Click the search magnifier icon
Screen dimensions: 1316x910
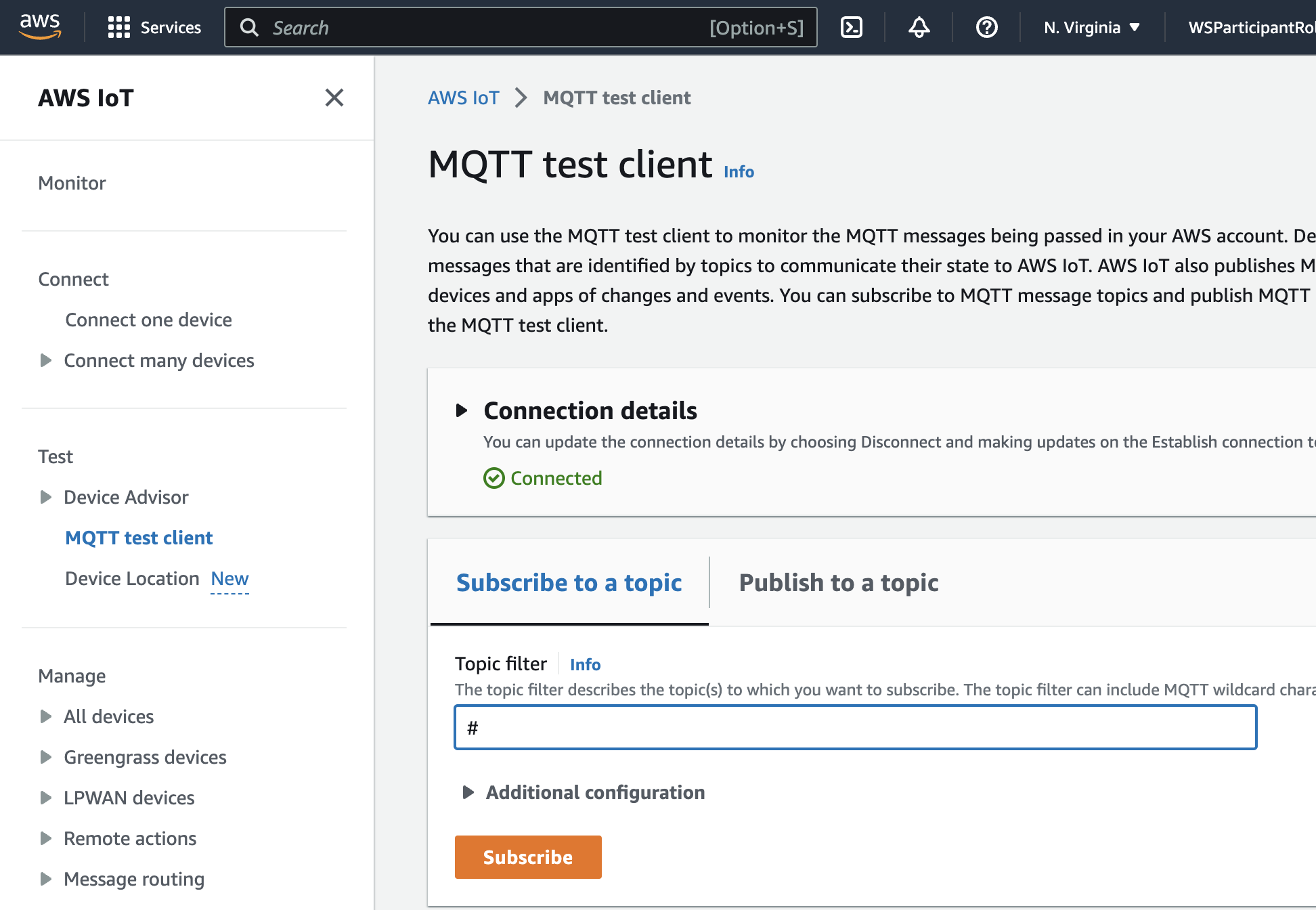250,27
